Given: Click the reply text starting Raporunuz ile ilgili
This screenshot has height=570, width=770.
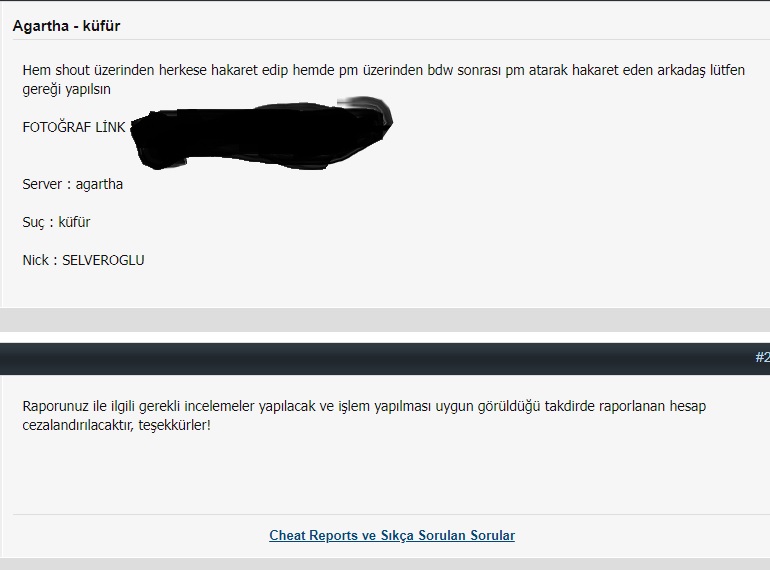Looking at the screenshot, I should pyautogui.click(x=364, y=415).
